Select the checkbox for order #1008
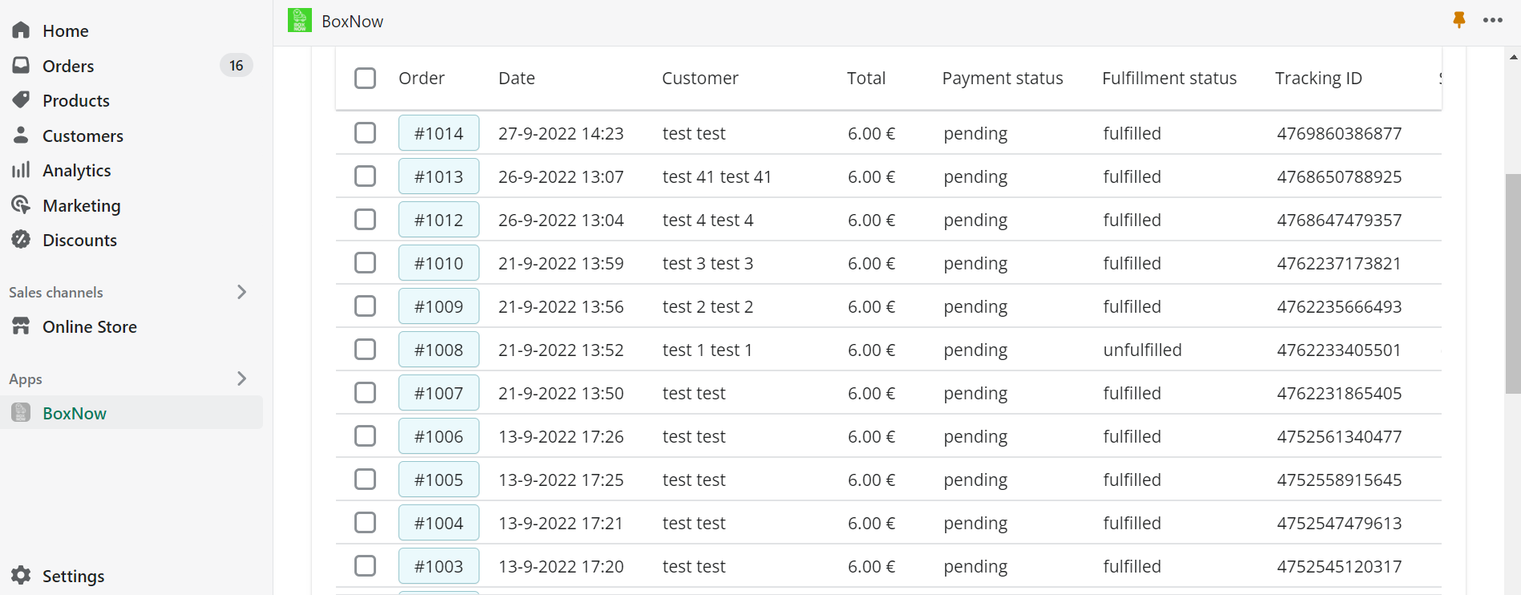Viewport: 1521px width, 595px height. click(x=365, y=350)
